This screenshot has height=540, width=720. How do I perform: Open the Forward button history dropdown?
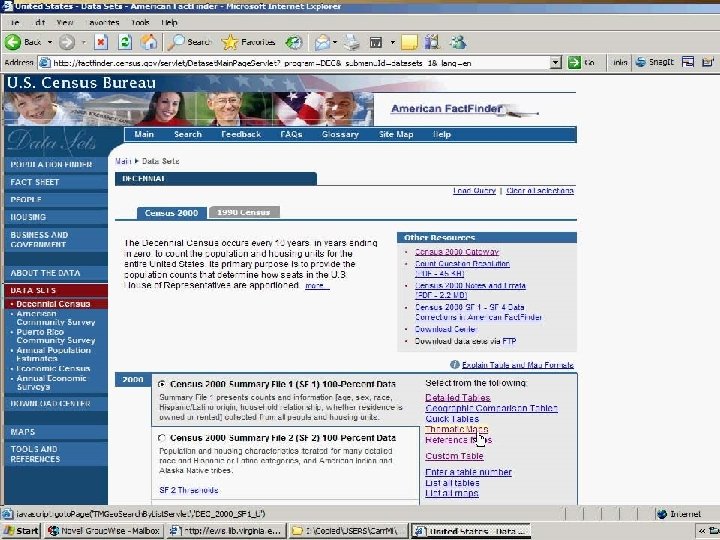click(x=84, y=42)
